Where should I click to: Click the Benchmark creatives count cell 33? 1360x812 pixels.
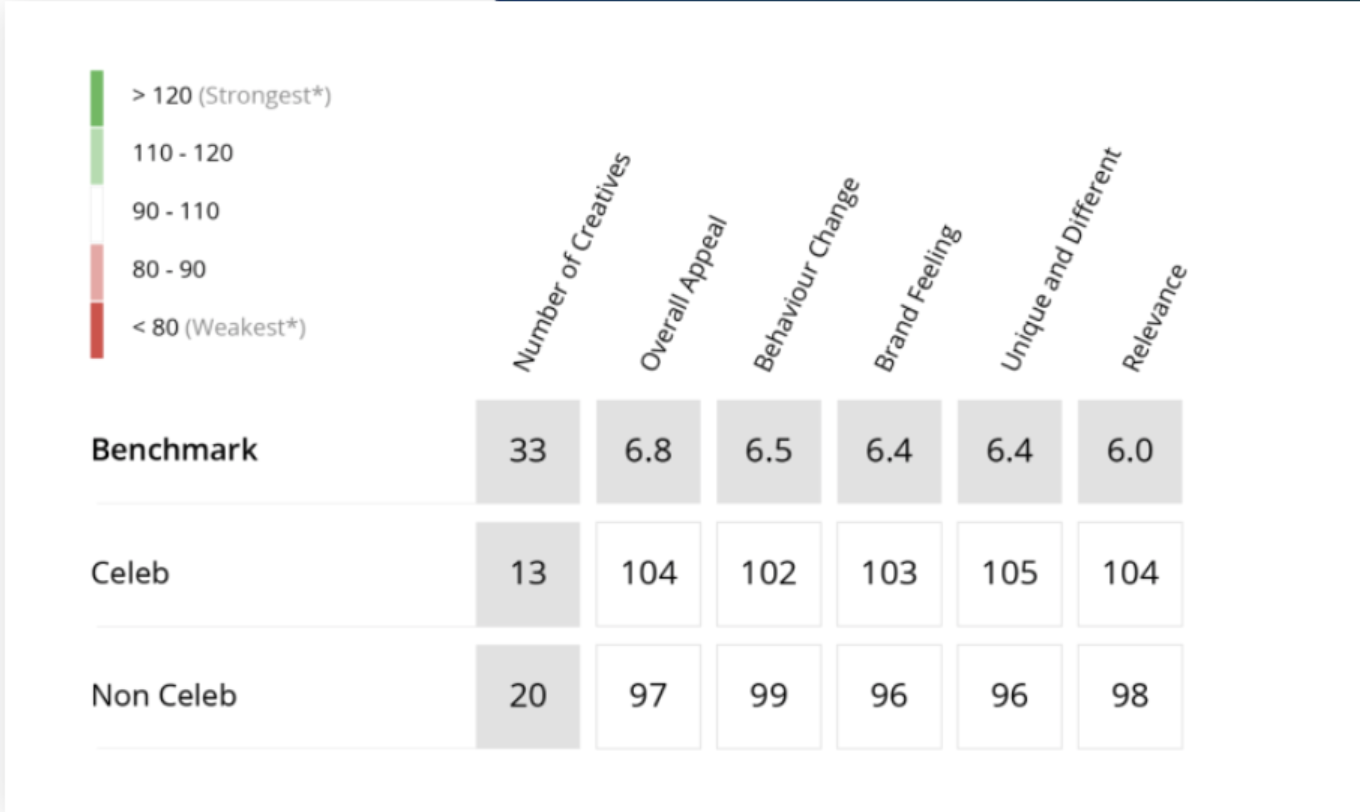528,451
